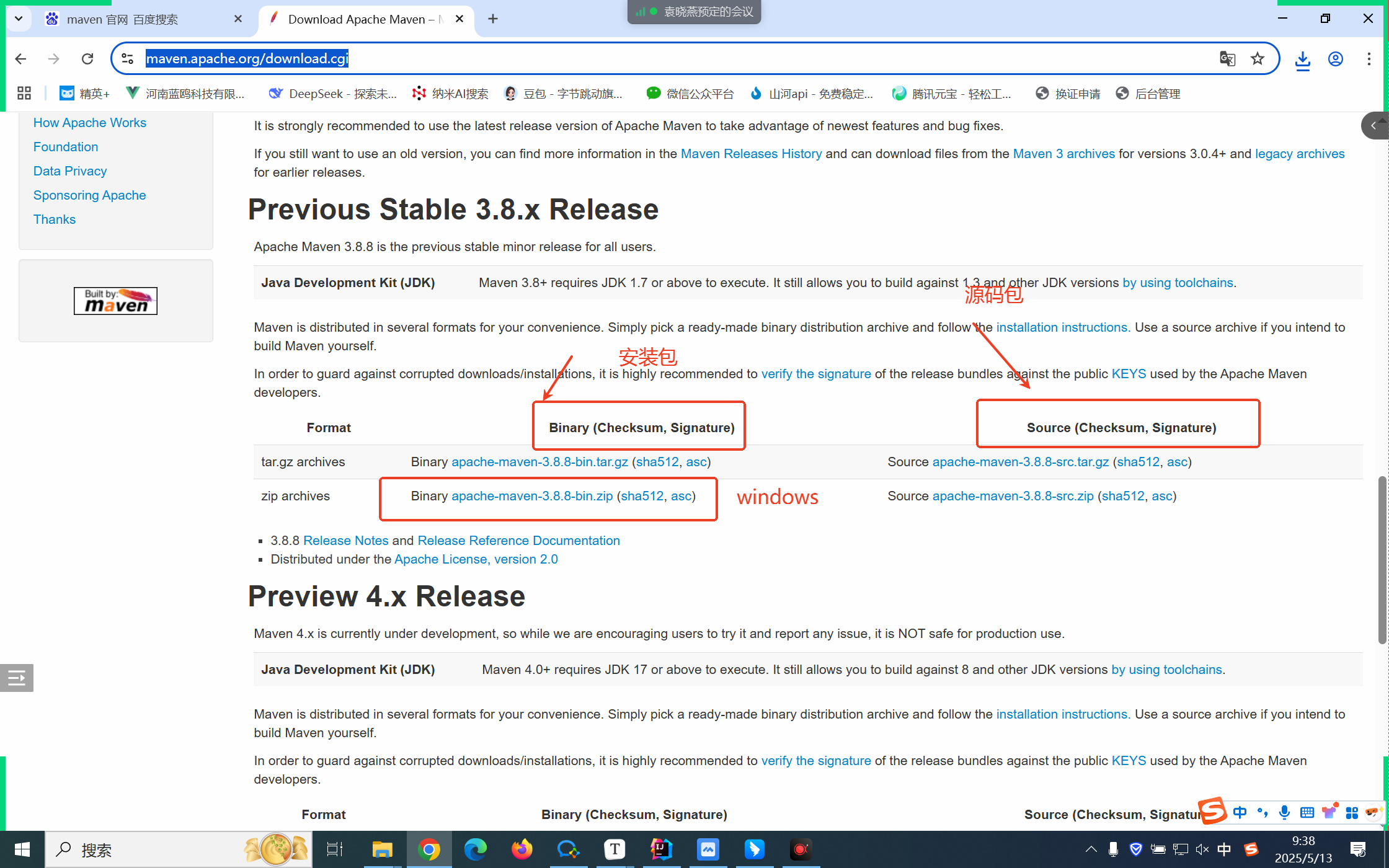Show hidden system tray icons
The height and width of the screenshot is (868, 1389).
(x=1091, y=849)
